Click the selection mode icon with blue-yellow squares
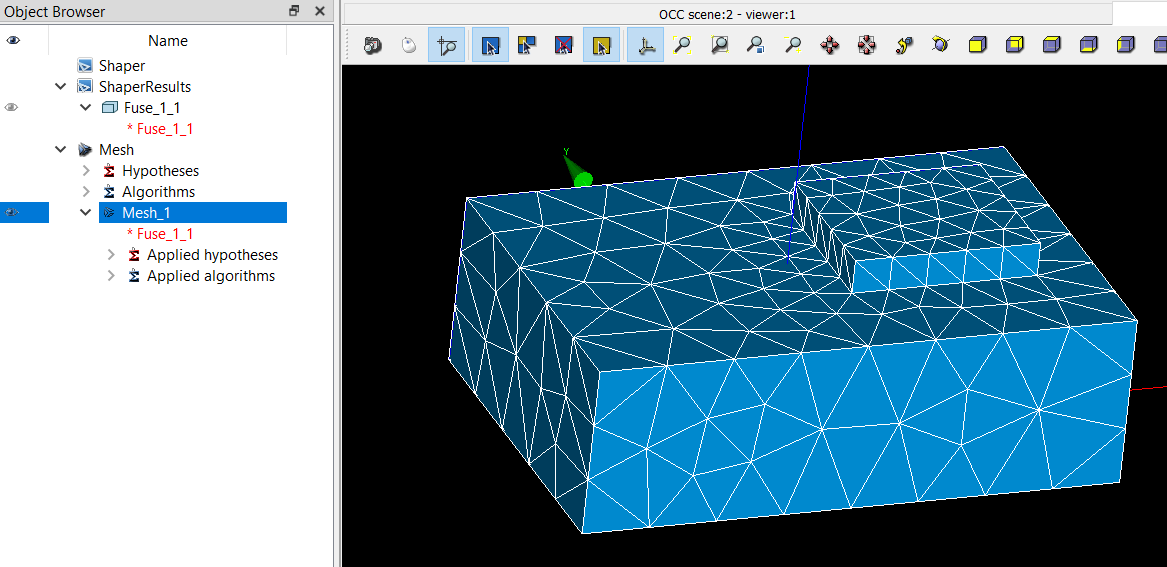This screenshot has height=567, width=1167. click(x=527, y=45)
